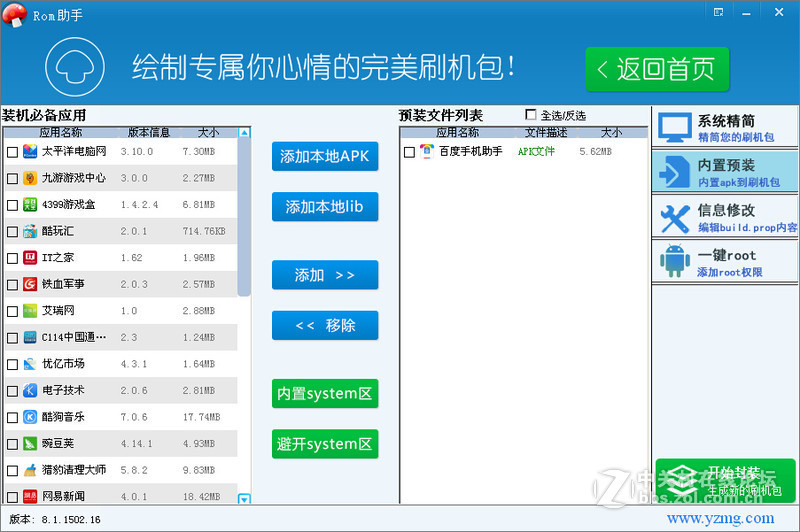The image size is (800, 532).
Task: Click the 猎豹清理大师 app icon
Action: [x=30, y=470]
